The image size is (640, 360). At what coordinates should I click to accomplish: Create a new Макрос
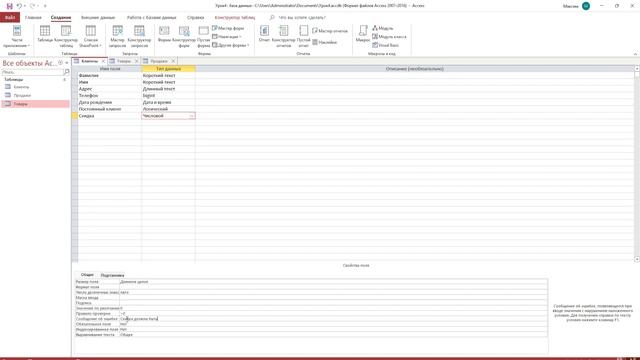[x=362, y=34]
